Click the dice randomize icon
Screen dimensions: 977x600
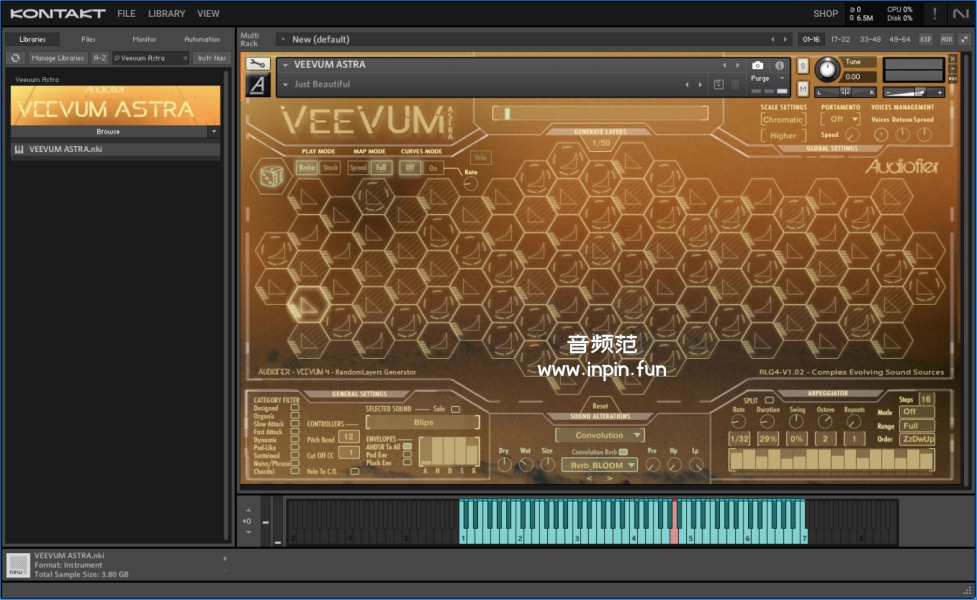[x=271, y=176]
